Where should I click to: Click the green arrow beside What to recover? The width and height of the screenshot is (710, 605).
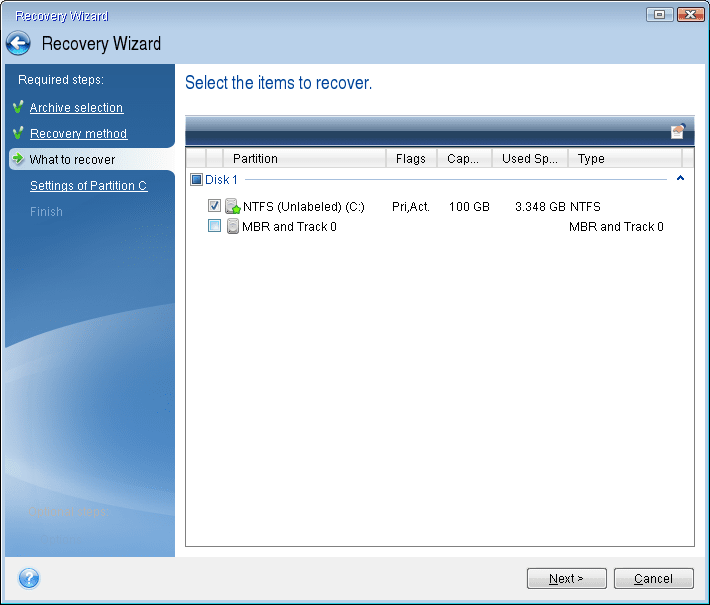click(17, 160)
